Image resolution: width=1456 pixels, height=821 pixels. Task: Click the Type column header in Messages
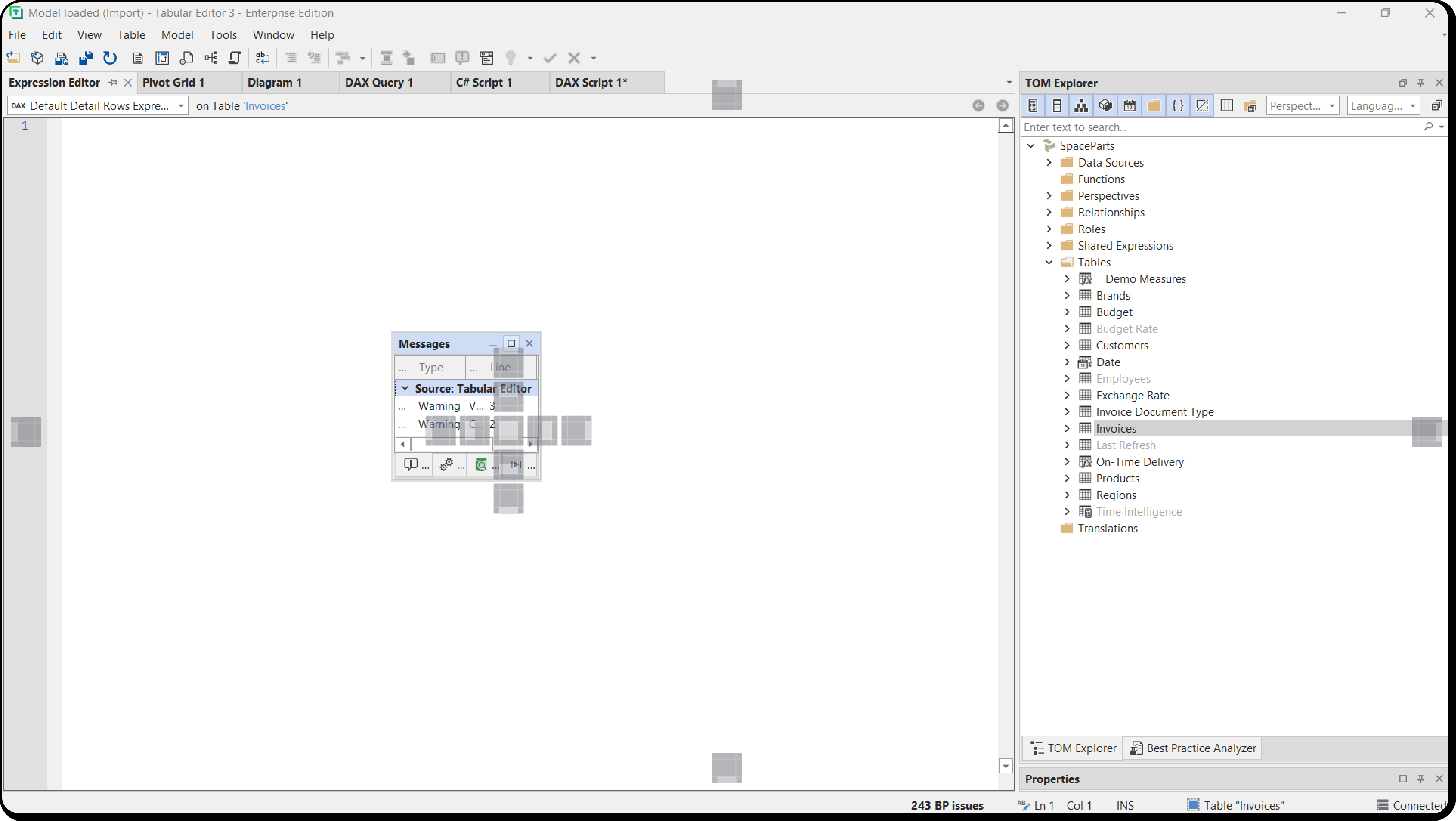point(440,367)
